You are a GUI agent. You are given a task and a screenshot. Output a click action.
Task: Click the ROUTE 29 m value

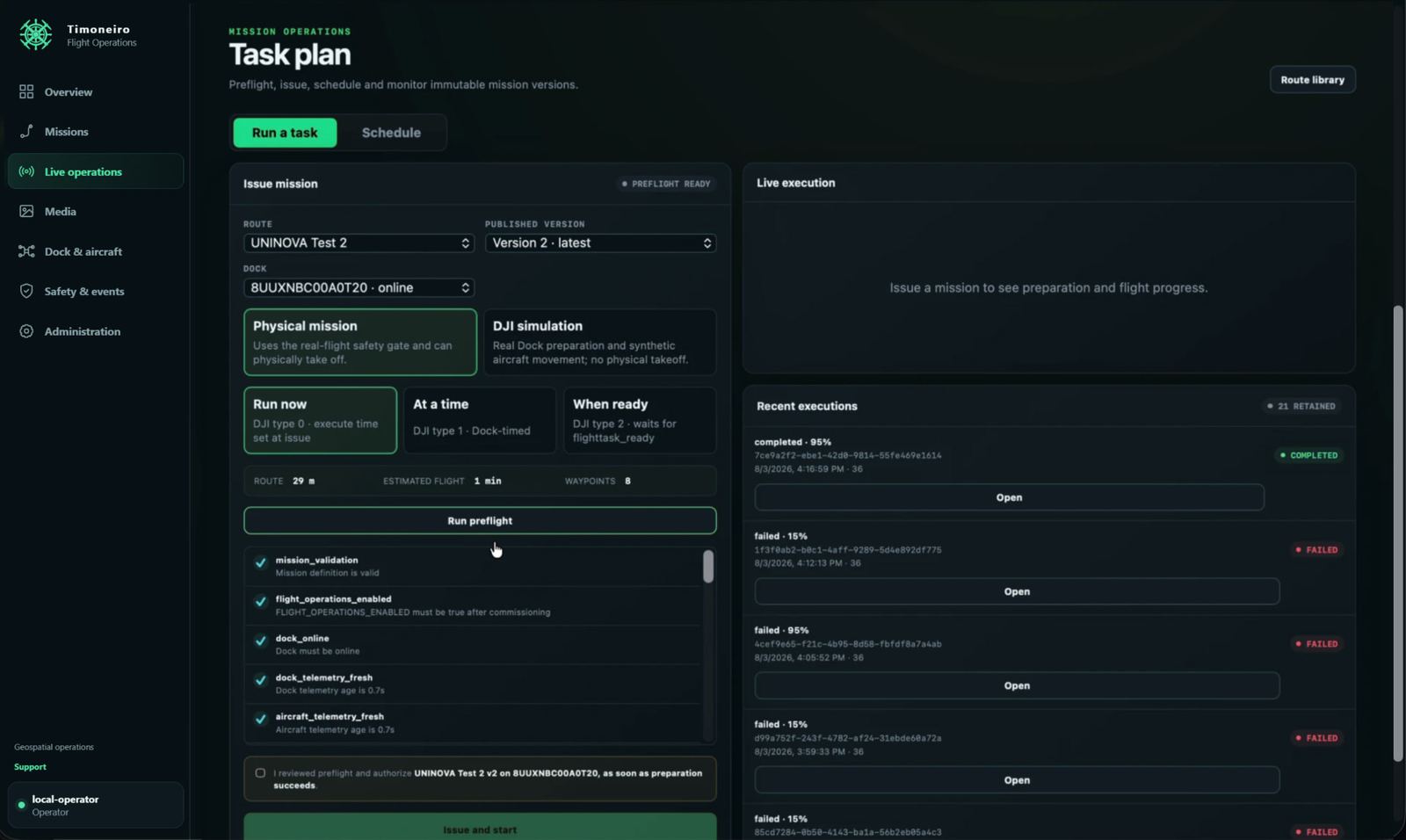pos(303,481)
